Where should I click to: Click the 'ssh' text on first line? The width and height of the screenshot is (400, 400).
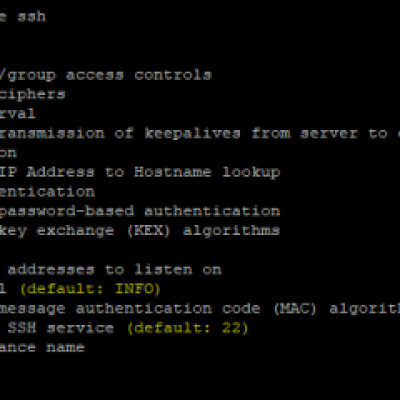tap(32, 17)
